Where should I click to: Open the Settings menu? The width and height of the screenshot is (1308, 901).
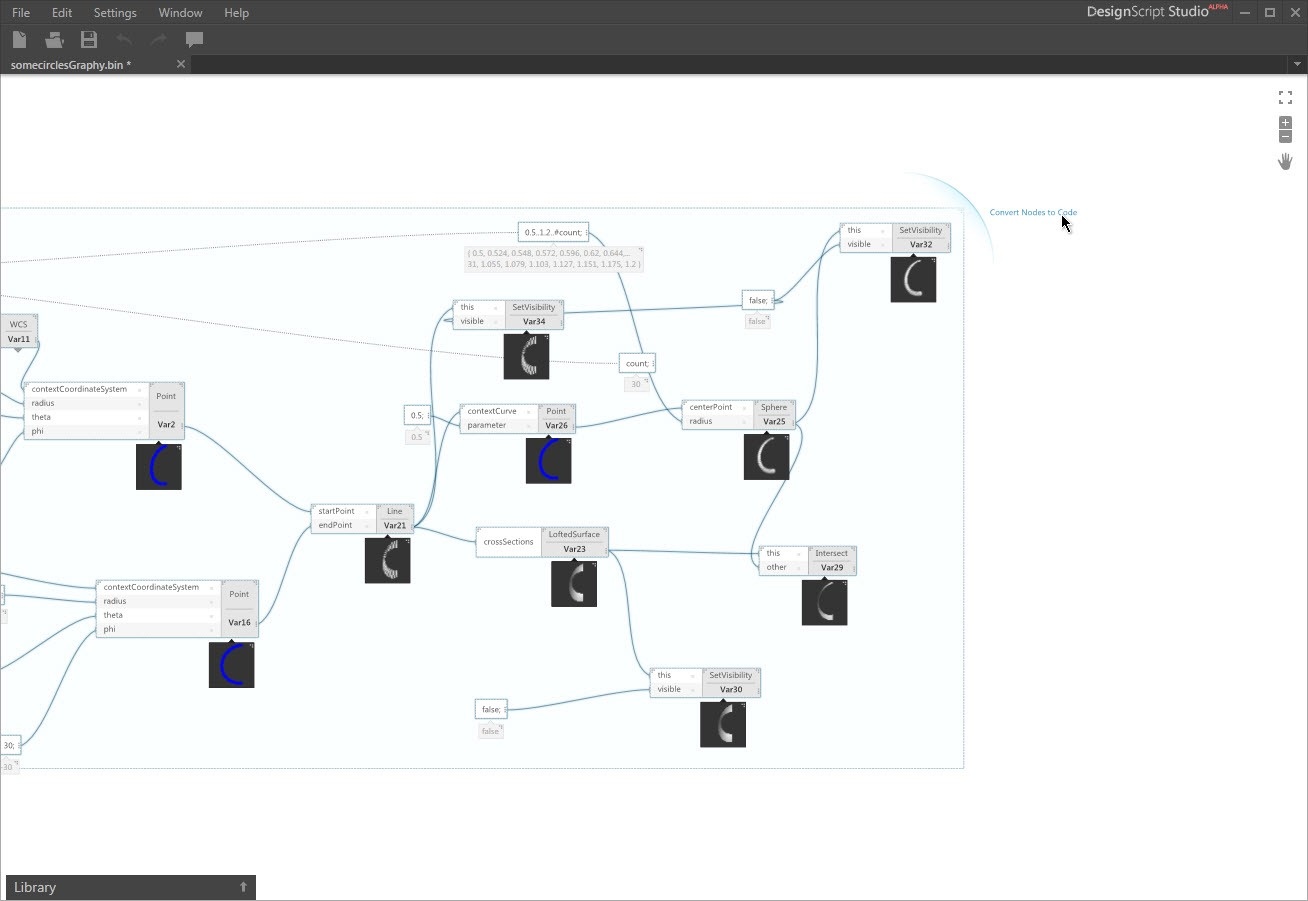[115, 13]
